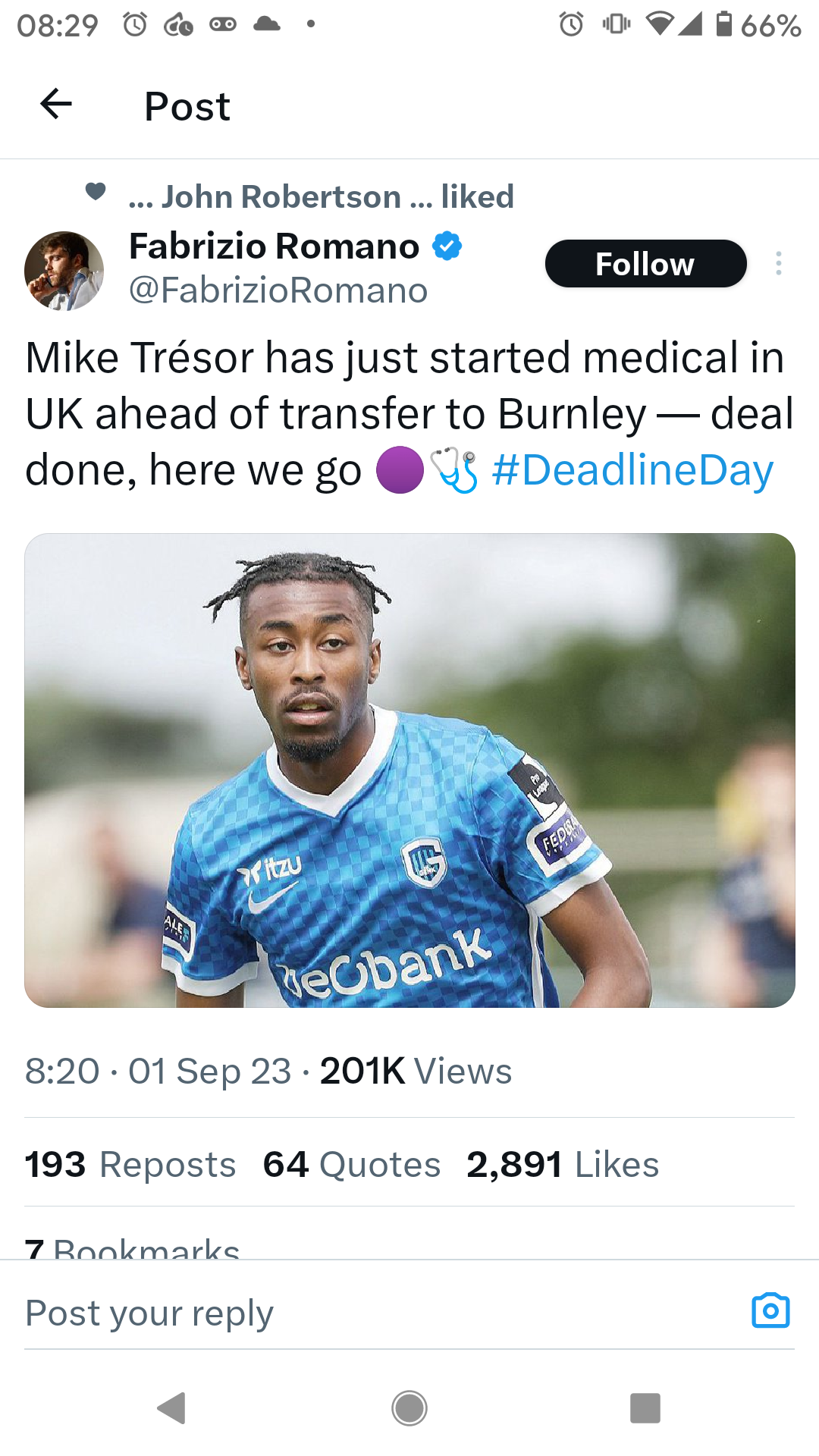The image size is (819, 1456).
Task: Open the Mike Trésor photo
Action: click(409, 770)
